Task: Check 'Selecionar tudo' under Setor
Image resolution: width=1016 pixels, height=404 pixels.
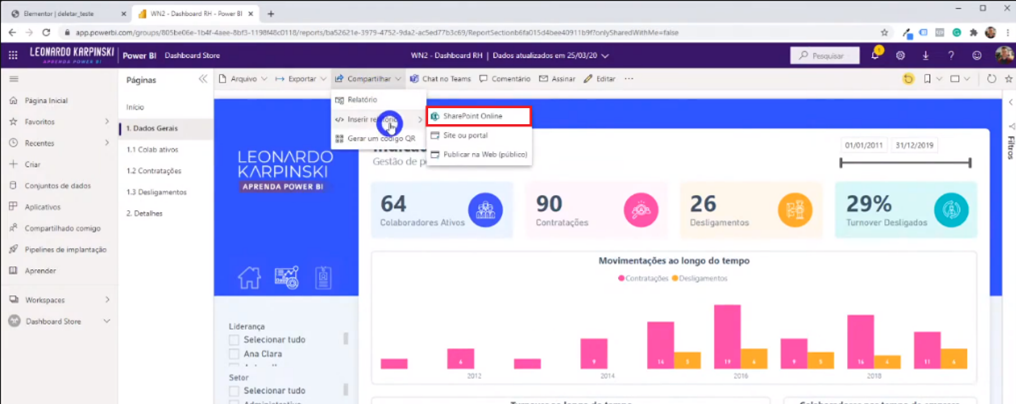Action: [234, 391]
